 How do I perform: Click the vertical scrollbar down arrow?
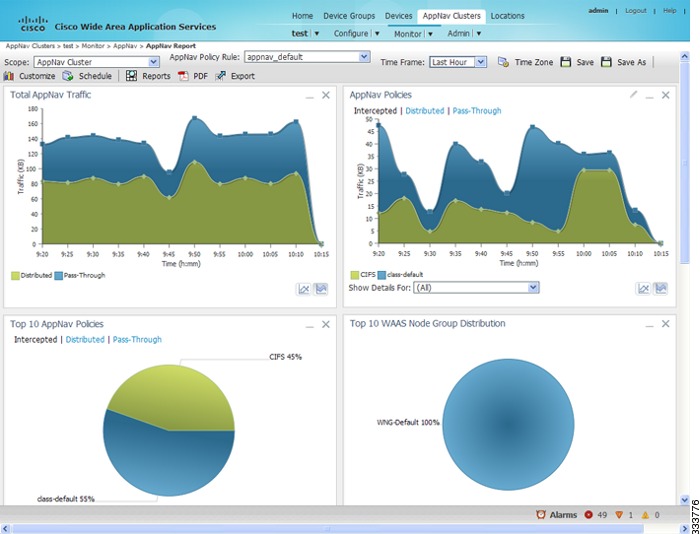pos(684,500)
